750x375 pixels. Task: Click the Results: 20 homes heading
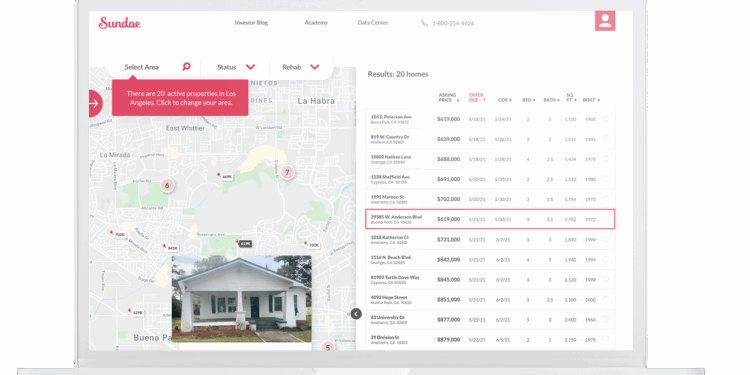398,74
